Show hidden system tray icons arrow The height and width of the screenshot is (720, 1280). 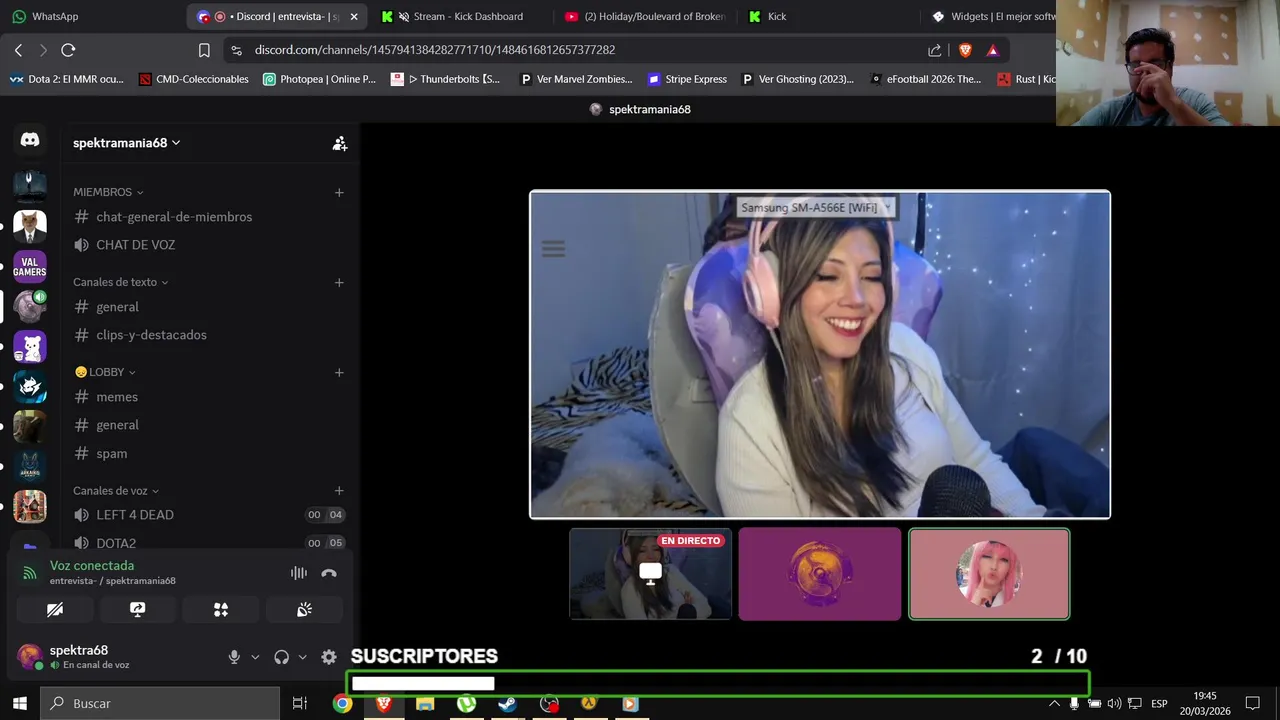tap(1053, 704)
